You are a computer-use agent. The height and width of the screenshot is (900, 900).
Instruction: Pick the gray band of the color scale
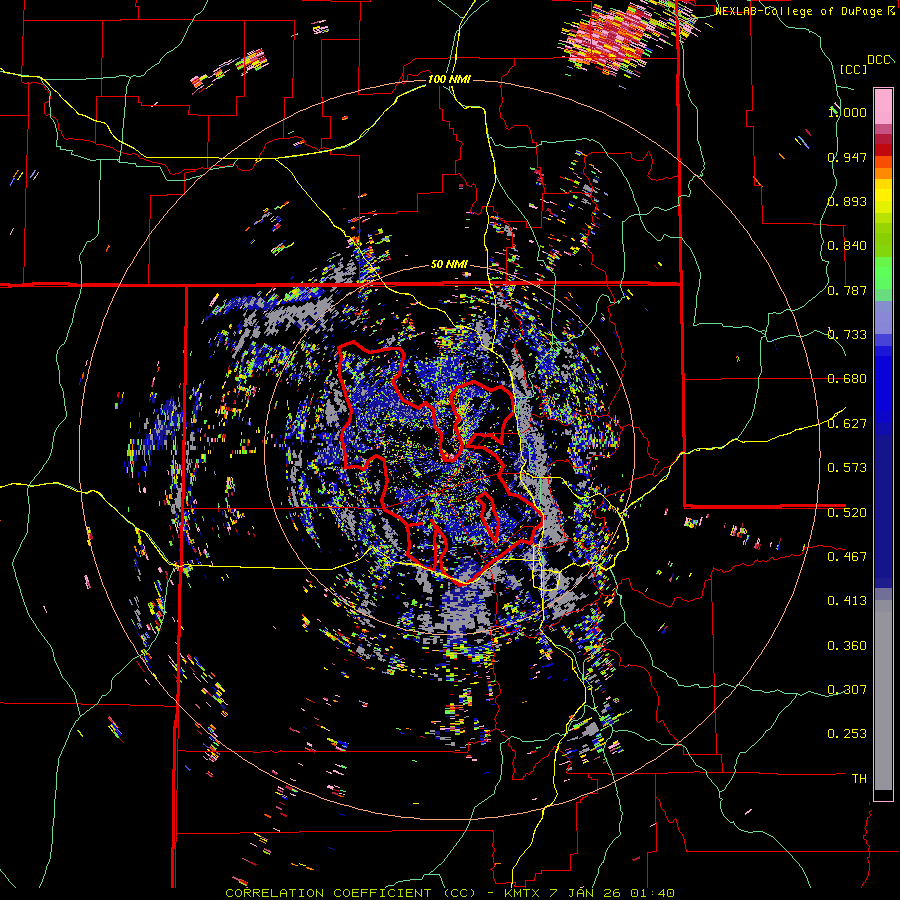(883, 695)
